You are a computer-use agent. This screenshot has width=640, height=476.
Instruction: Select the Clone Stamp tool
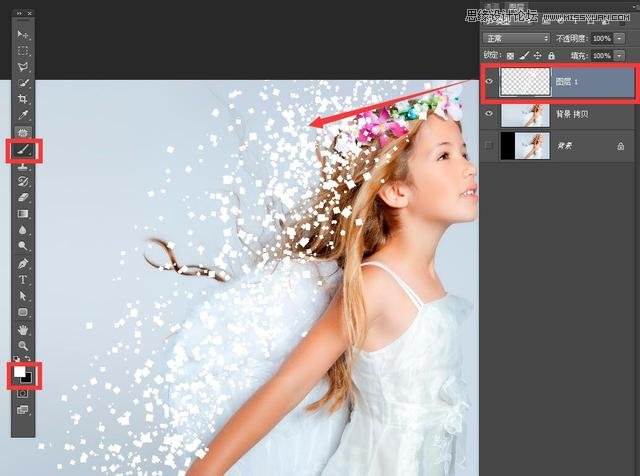(x=23, y=166)
